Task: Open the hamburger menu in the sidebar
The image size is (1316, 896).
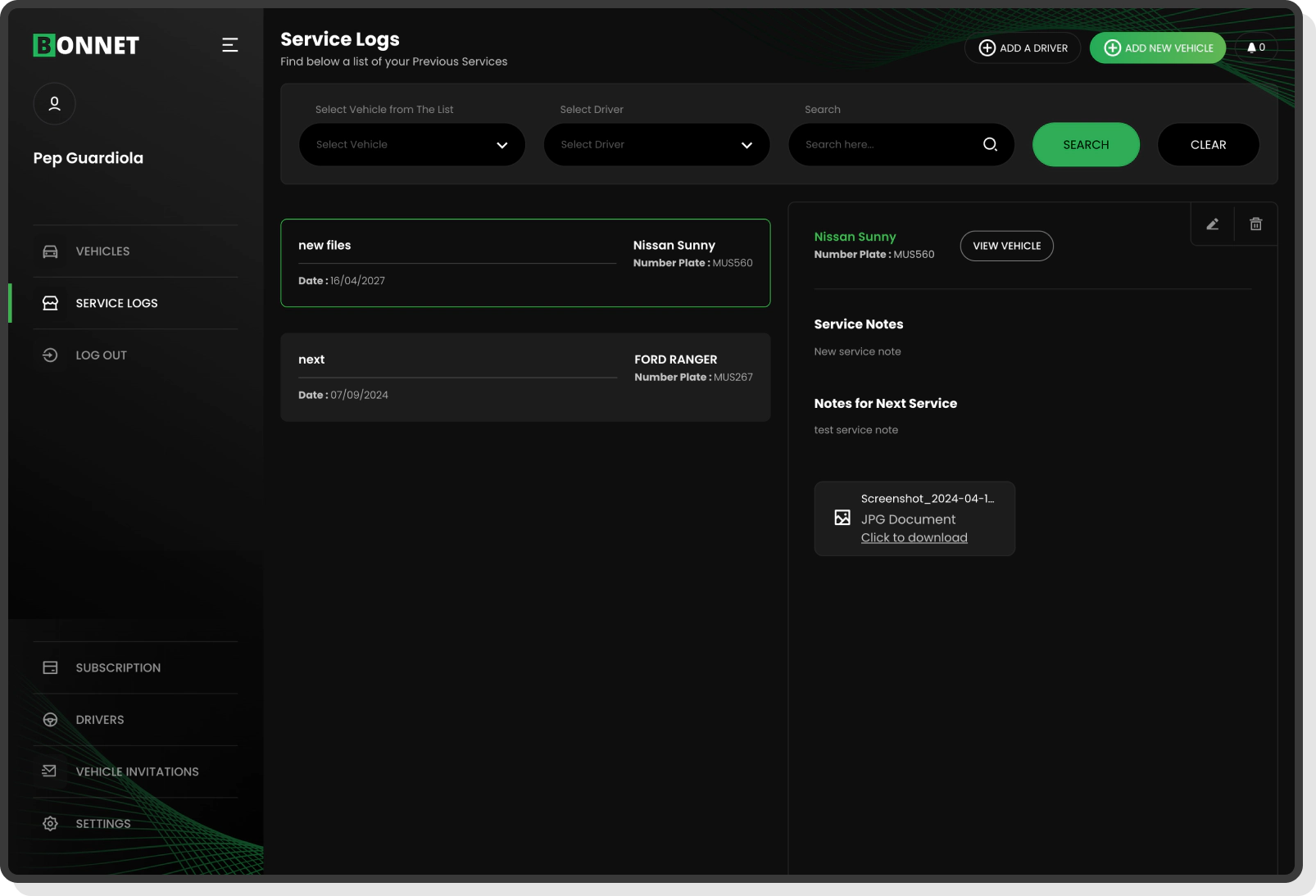Action: click(x=229, y=45)
